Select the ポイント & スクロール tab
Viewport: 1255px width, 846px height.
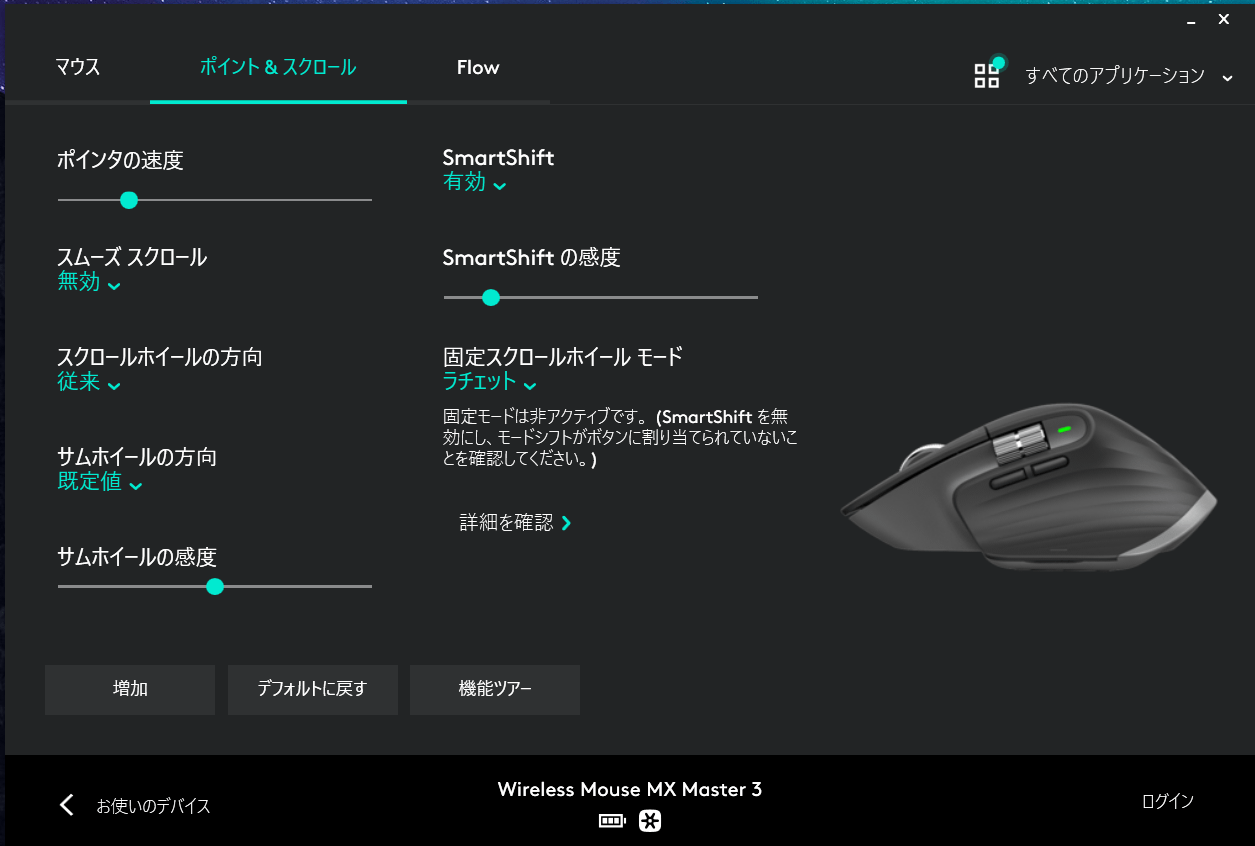(278, 68)
